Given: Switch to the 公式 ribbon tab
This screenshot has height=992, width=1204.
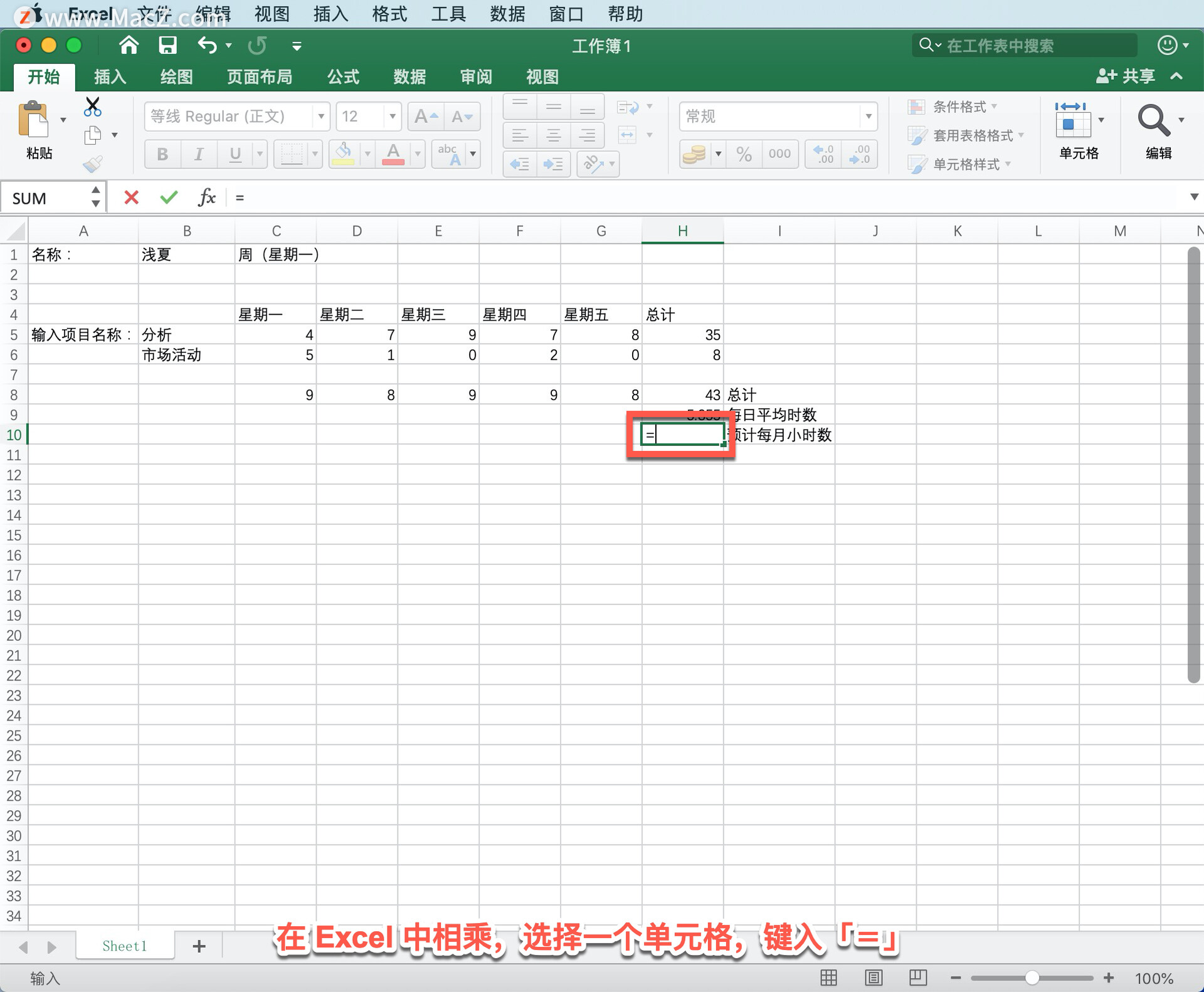Looking at the screenshot, I should click(343, 77).
